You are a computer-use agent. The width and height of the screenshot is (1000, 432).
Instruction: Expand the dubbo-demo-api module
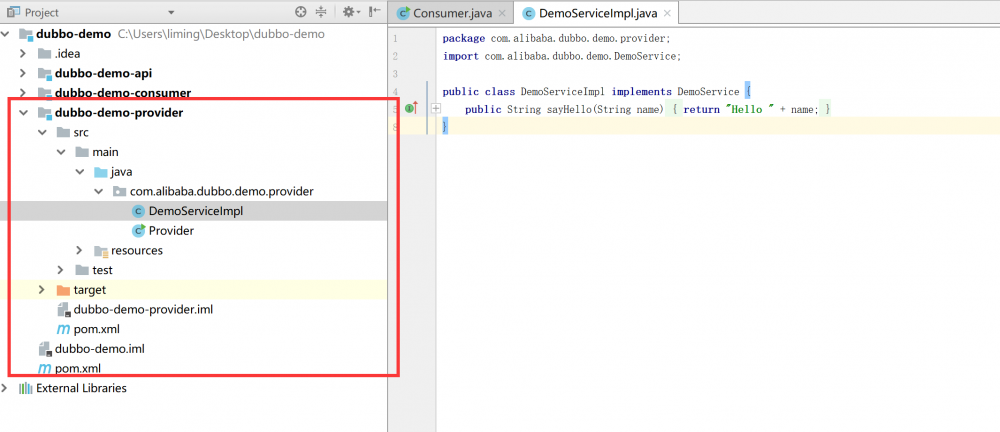click(23, 73)
